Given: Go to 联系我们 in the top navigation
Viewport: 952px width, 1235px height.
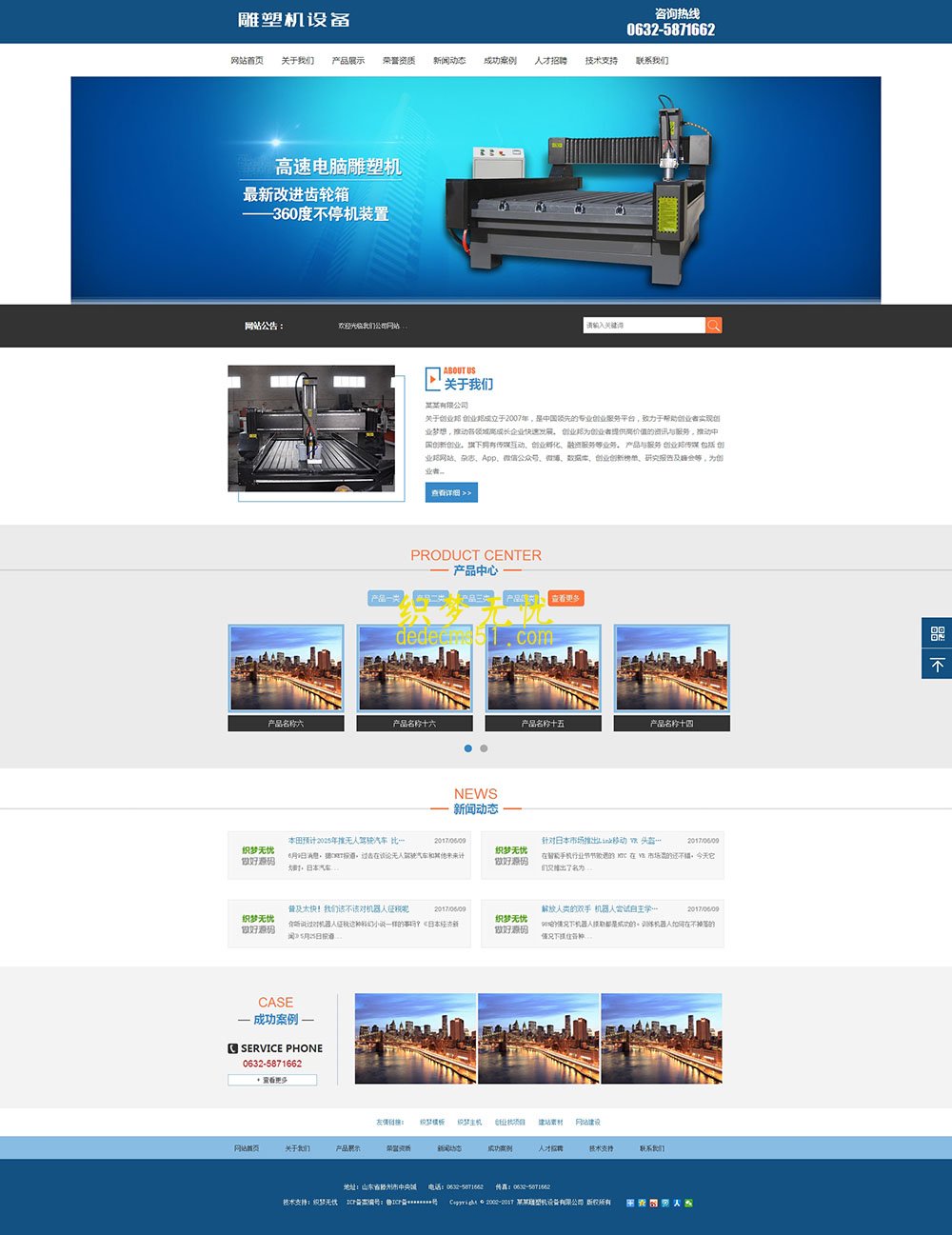Looking at the screenshot, I should pos(652,61).
